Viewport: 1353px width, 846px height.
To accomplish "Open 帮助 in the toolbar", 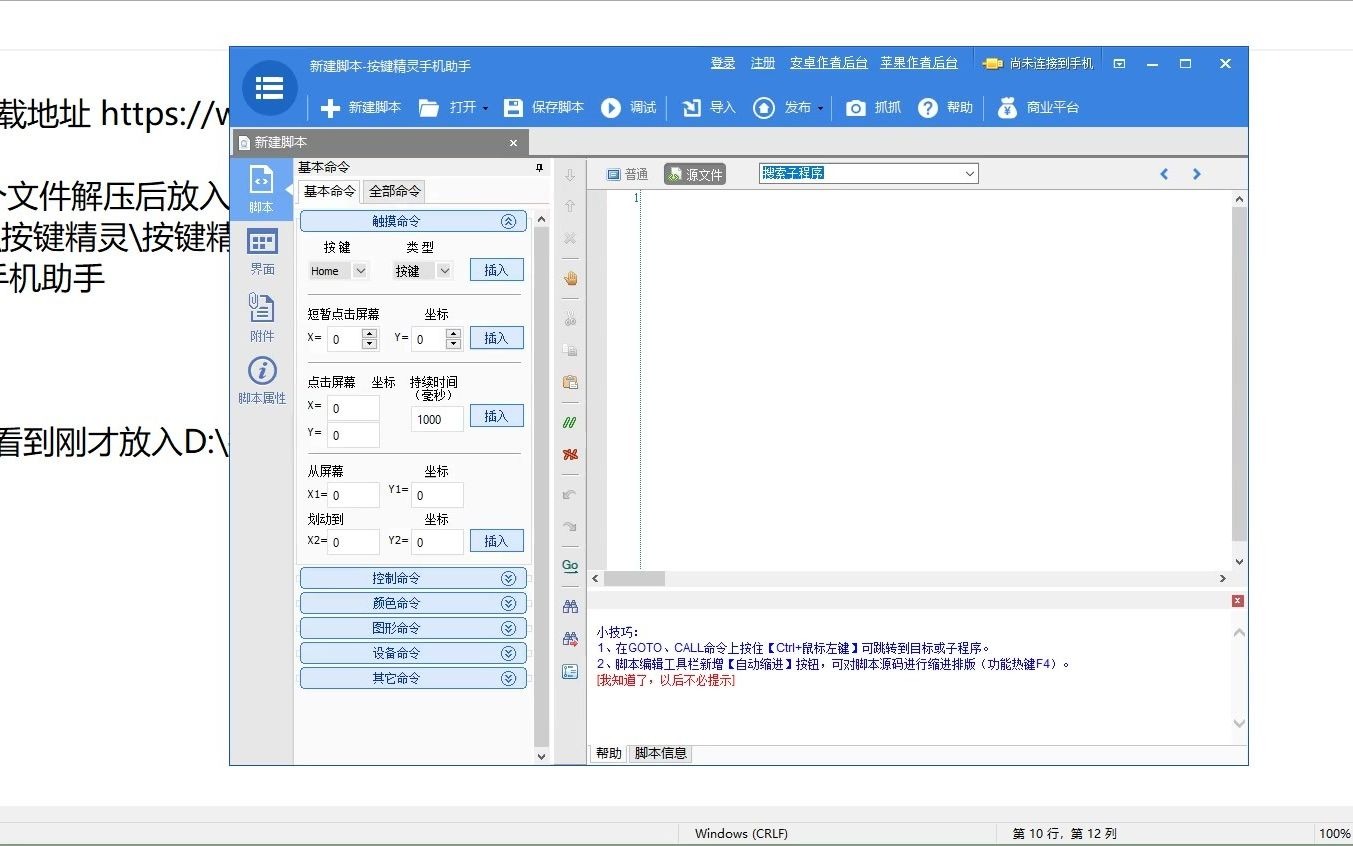I will pyautogui.click(x=945, y=107).
